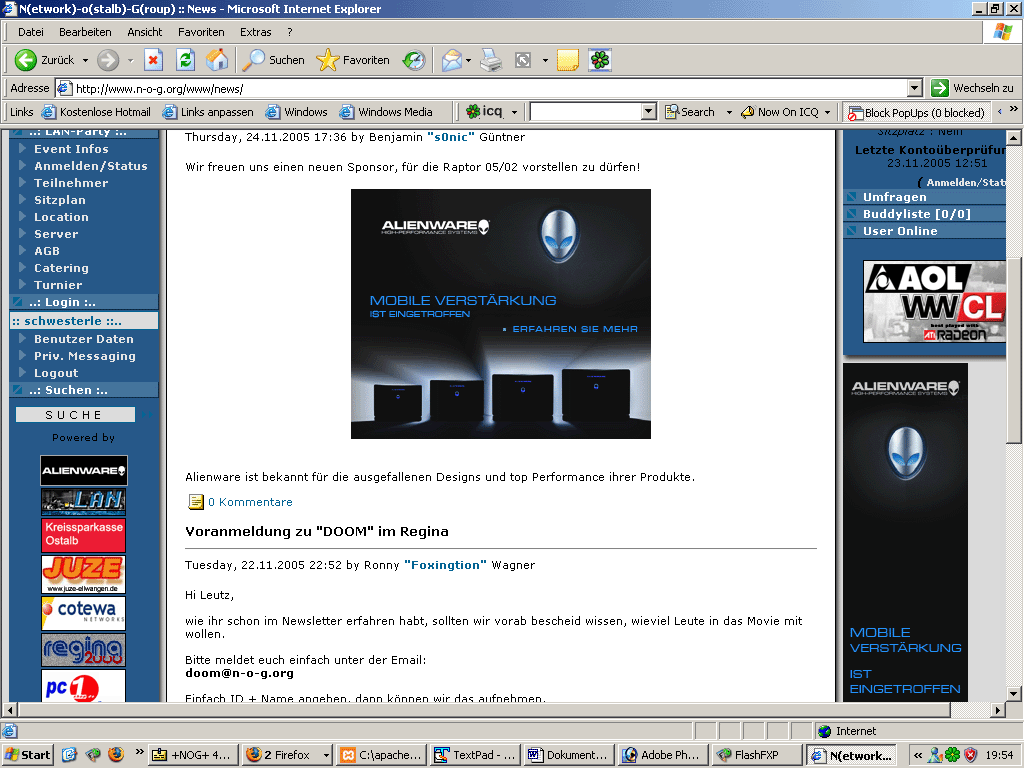Click the comment note icon beside Kommentare

[196, 502]
